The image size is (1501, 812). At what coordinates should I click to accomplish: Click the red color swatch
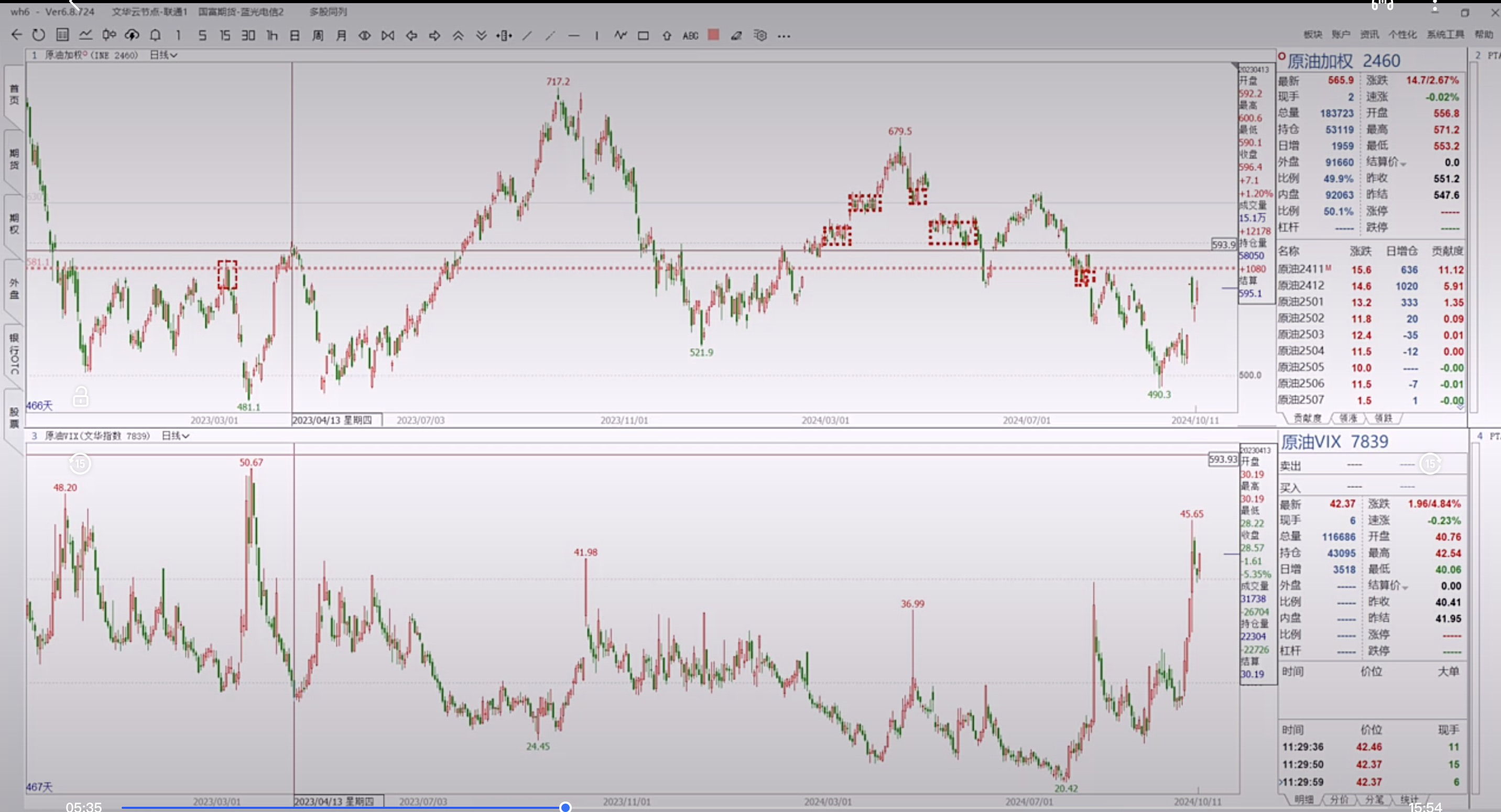713,35
